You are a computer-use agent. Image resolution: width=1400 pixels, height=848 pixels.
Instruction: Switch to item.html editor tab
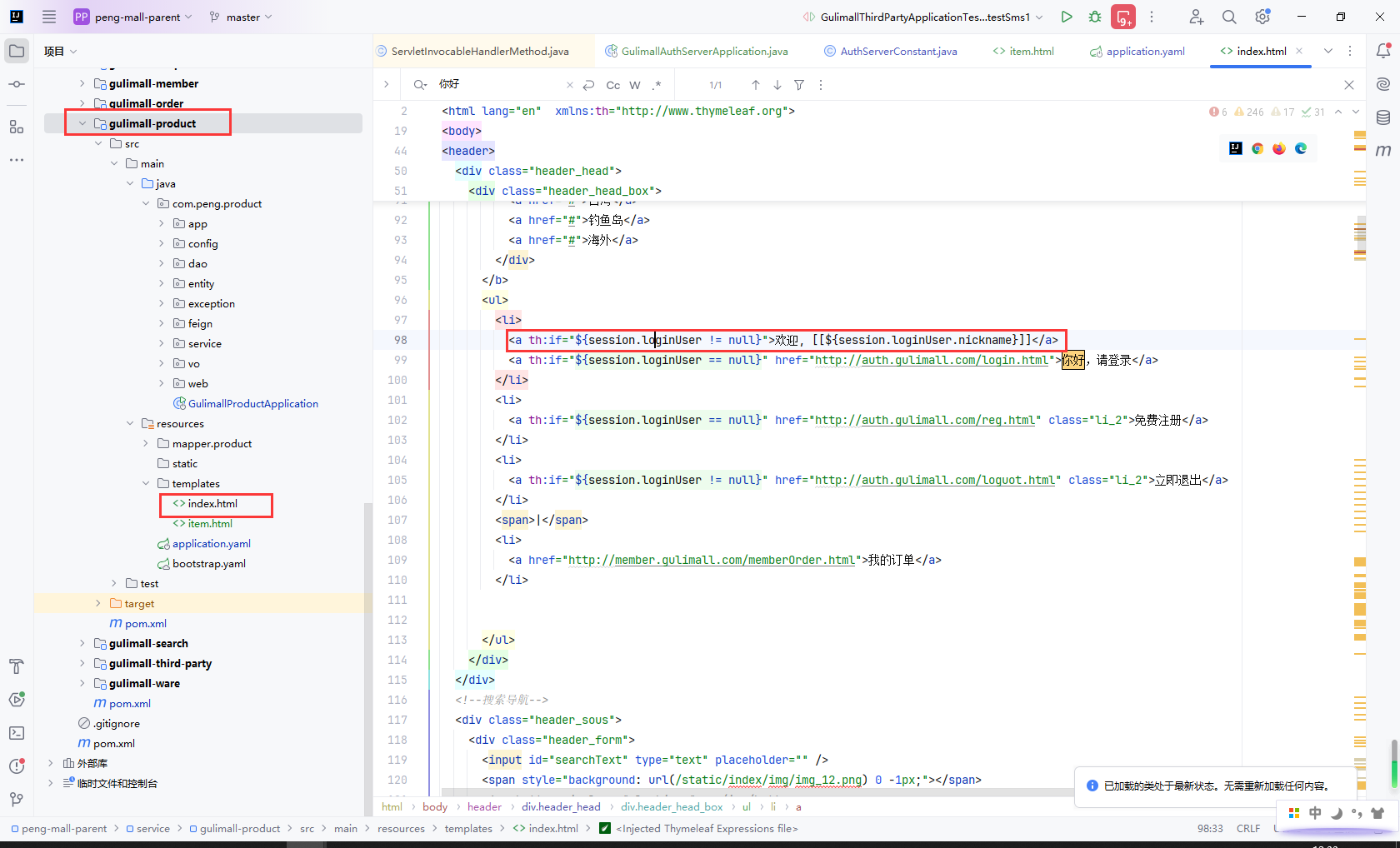(x=1023, y=51)
